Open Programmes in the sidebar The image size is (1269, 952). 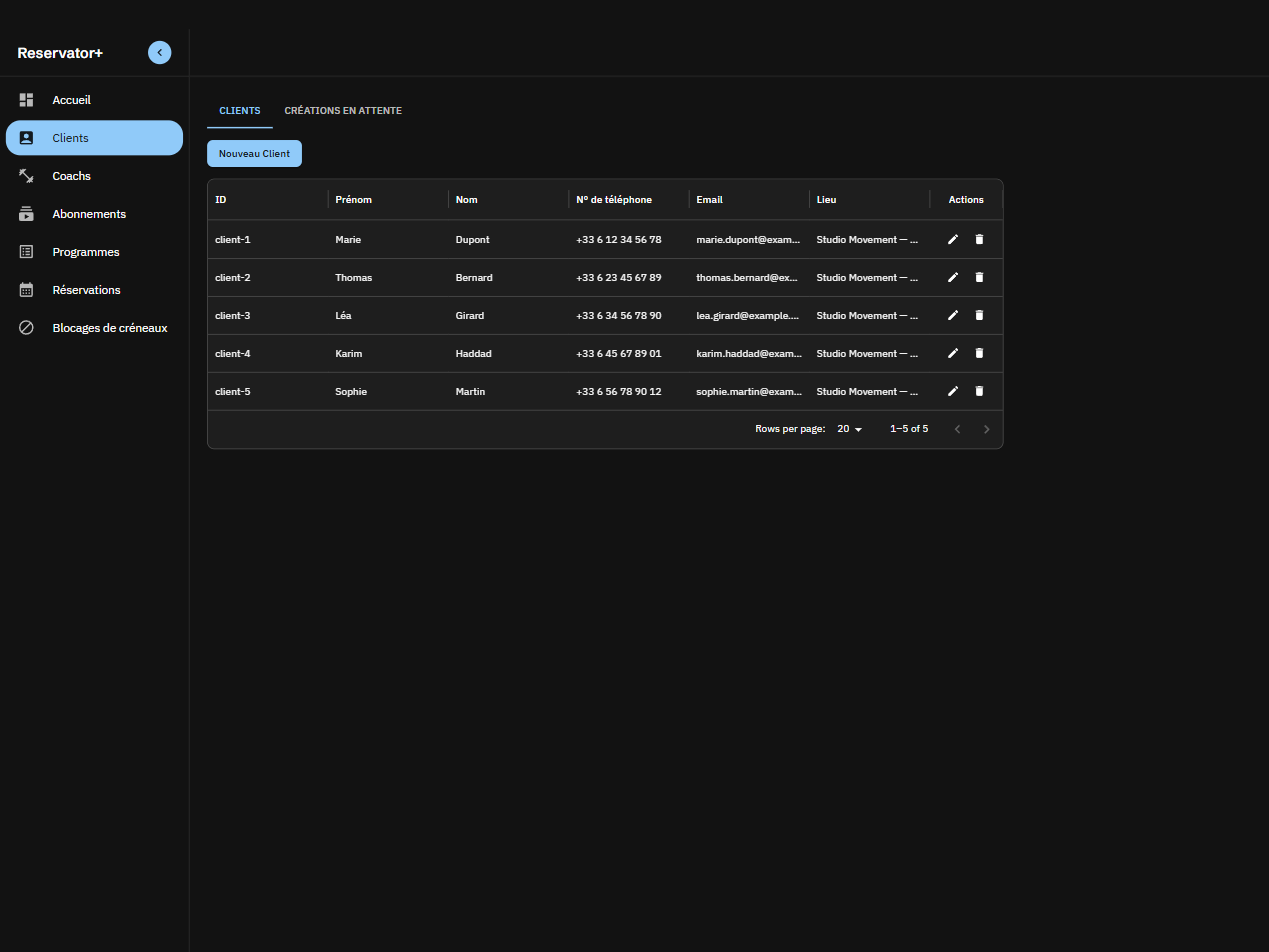(x=94, y=252)
